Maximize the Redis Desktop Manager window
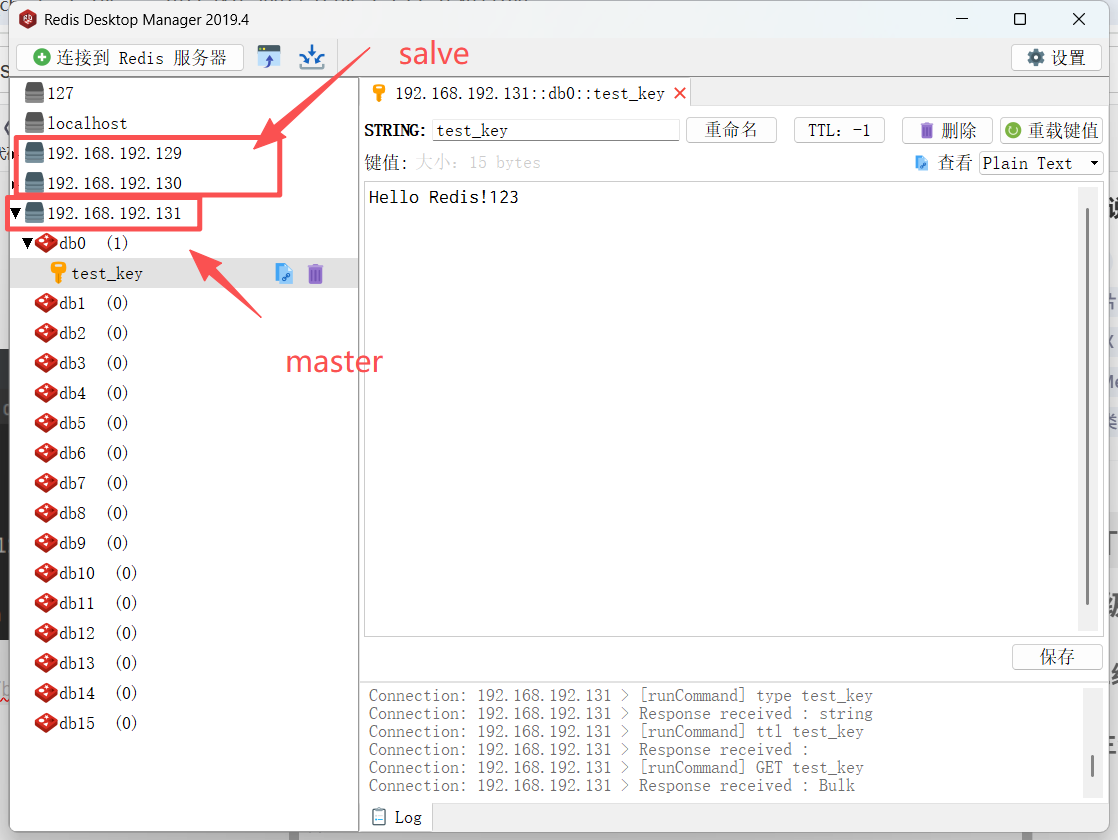 1020,19
